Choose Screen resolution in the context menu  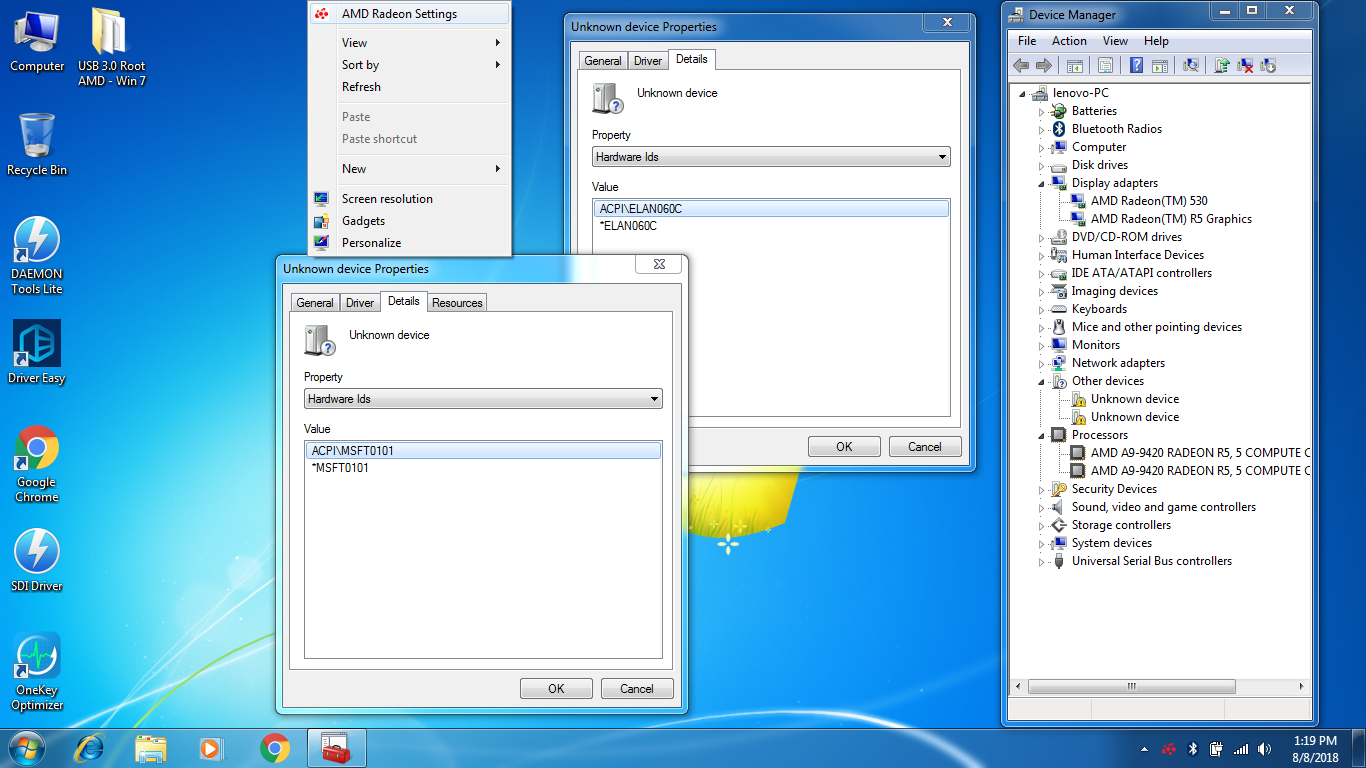[410, 199]
